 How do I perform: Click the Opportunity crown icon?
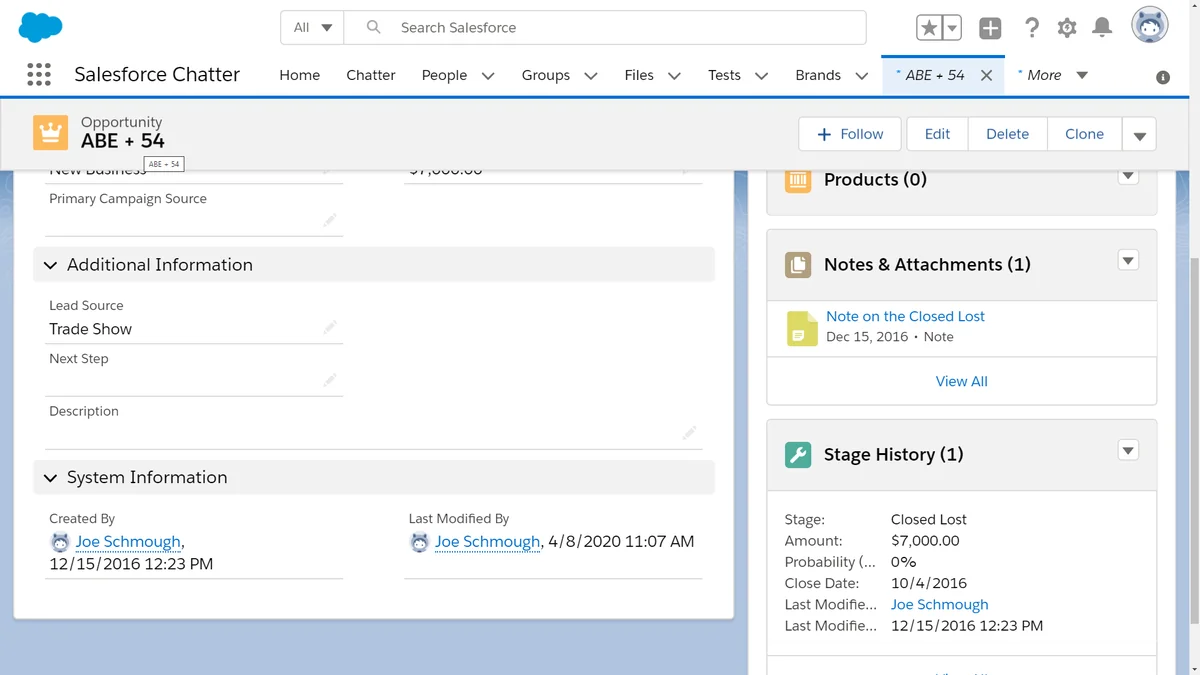pos(51,132)
